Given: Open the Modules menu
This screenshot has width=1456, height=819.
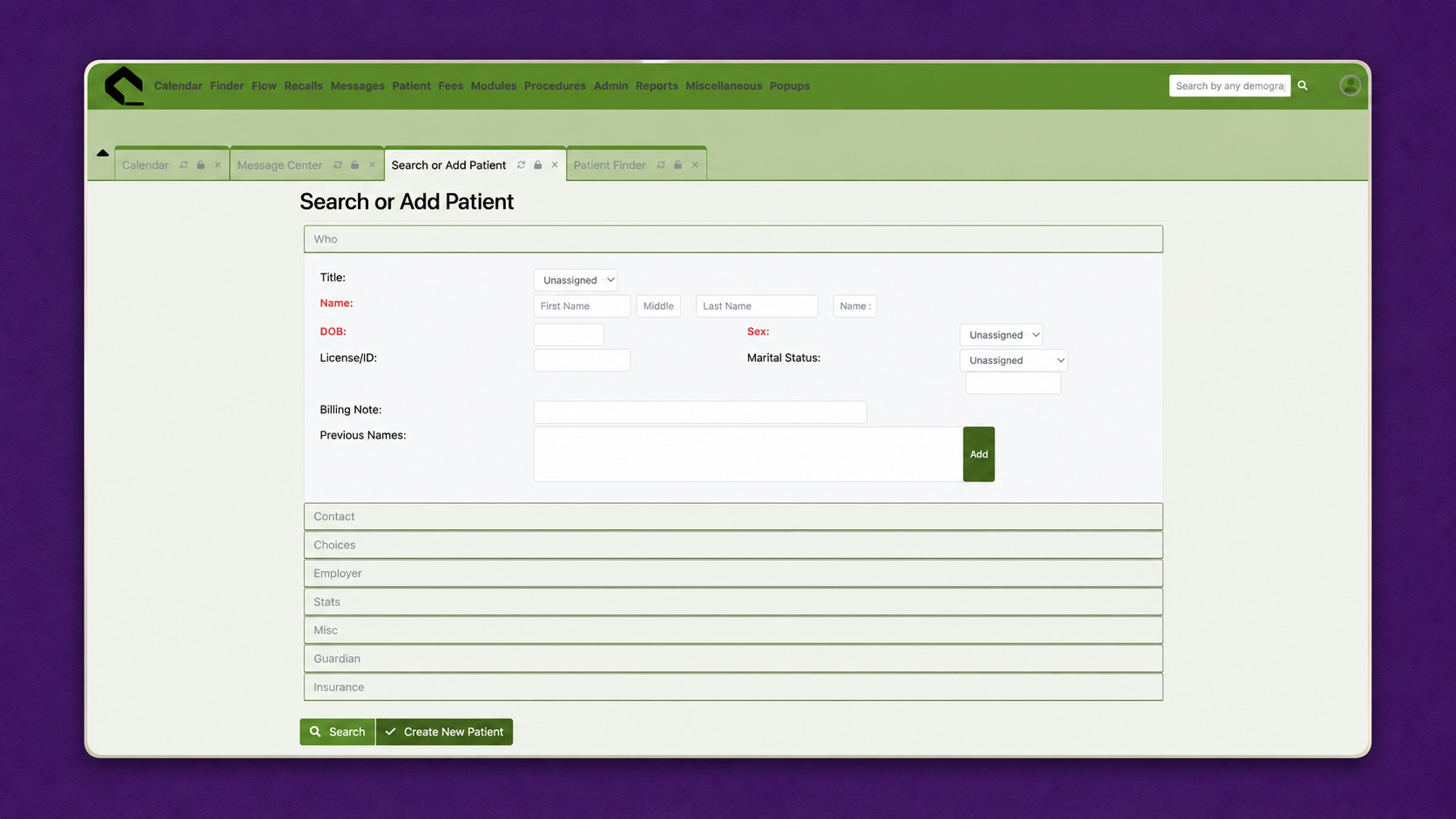Looking at the screenshot, I should click(494, 86).
